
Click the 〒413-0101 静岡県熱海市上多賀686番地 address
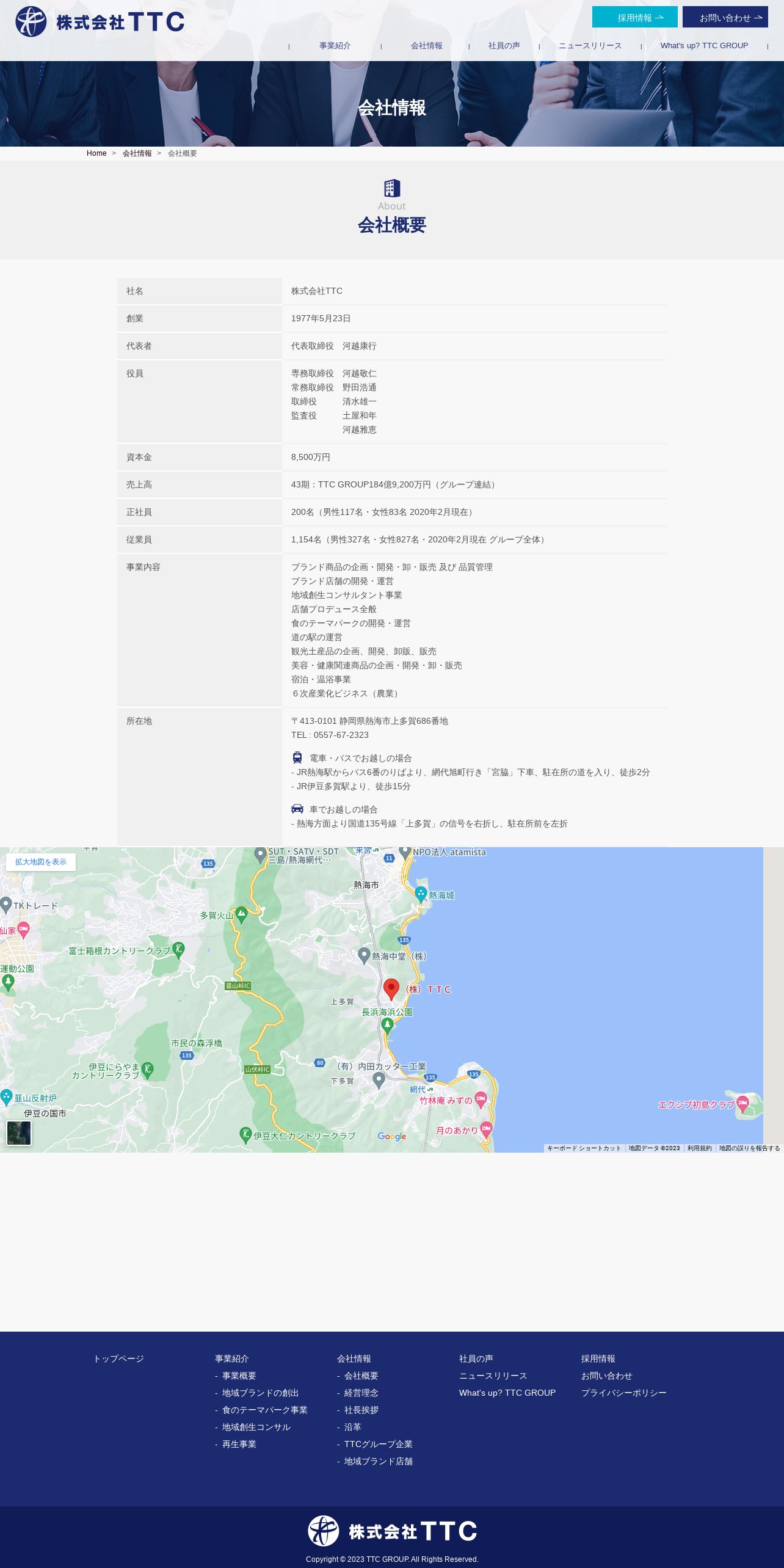pyautogui.click(x=369, y=721)
